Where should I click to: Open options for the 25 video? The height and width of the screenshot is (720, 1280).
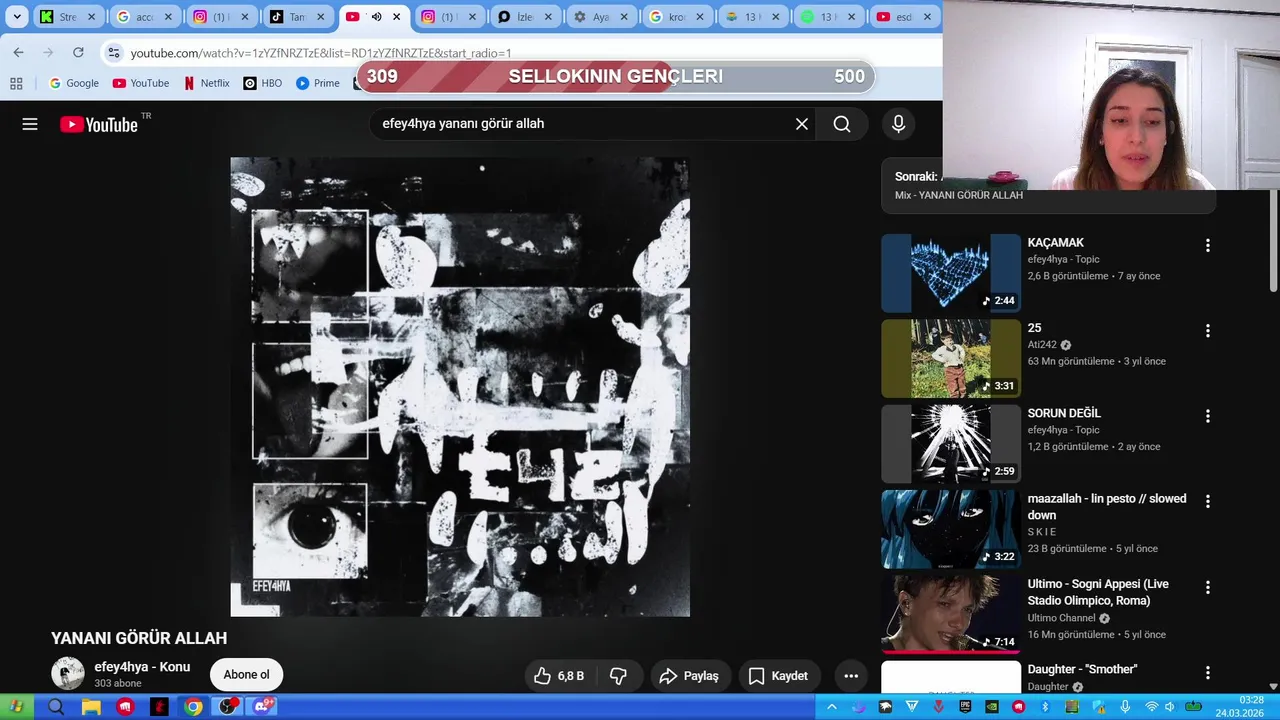pyautogui.click(x=1207, y=330)
